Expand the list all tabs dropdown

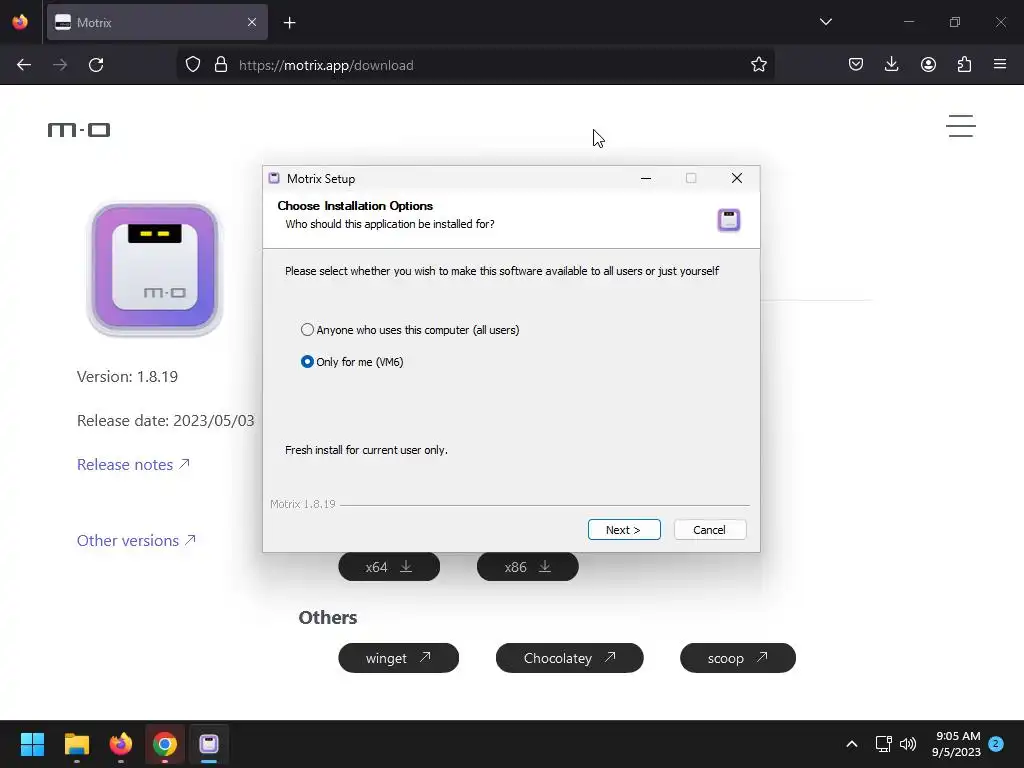pyautogui.click(x=825, y=22)
